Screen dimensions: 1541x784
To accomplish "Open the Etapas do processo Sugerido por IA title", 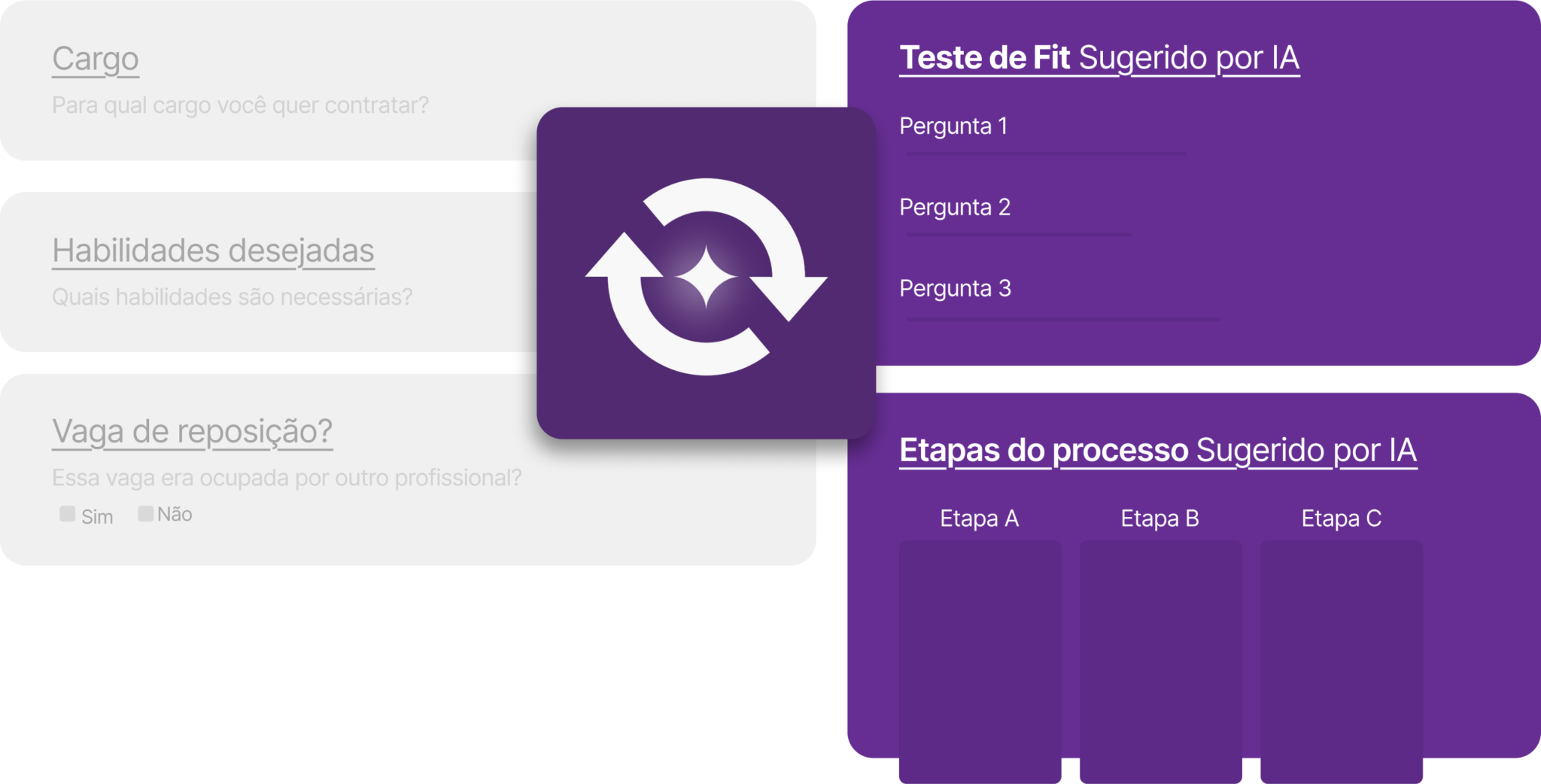I will pyautogui.click(x=1158, y=451).
